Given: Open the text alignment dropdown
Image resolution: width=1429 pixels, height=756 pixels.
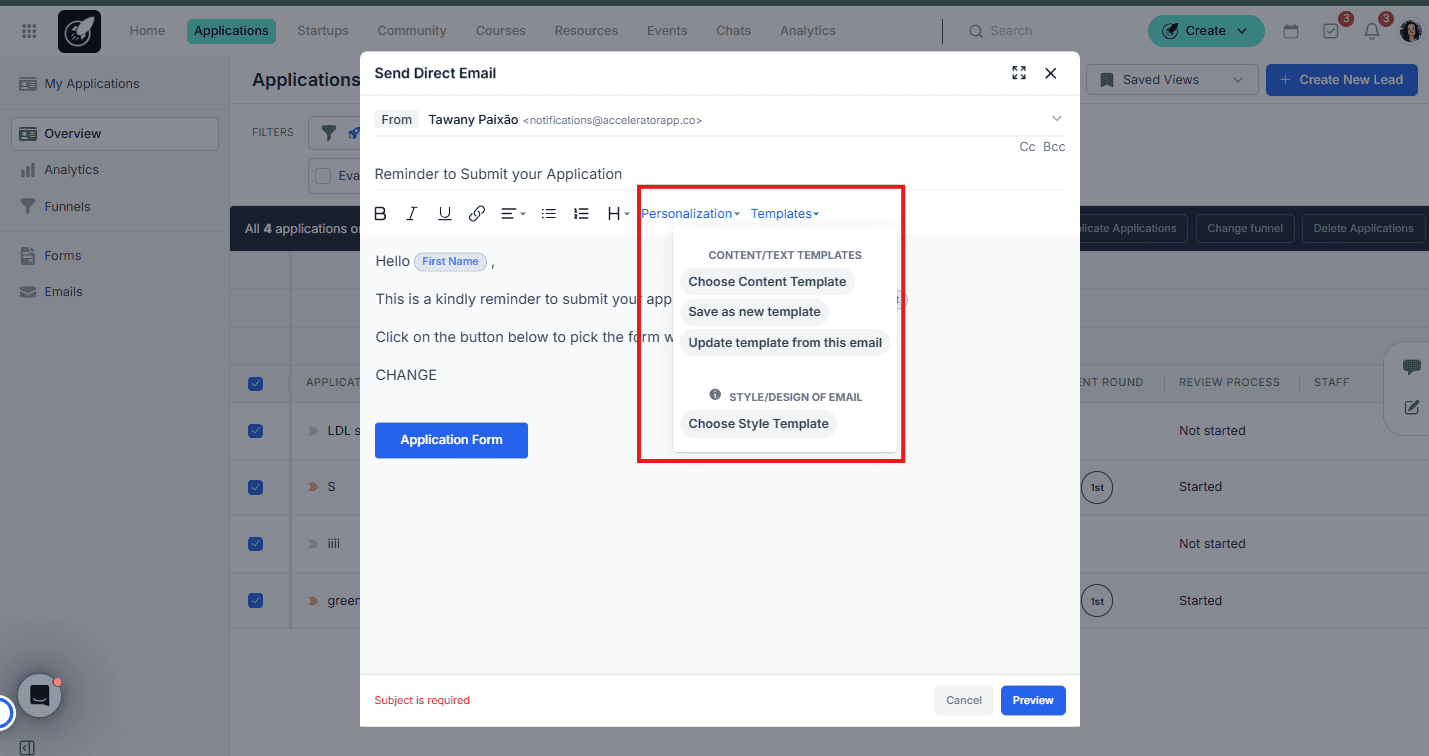Looking at the screenshot, I should (513, 213).
